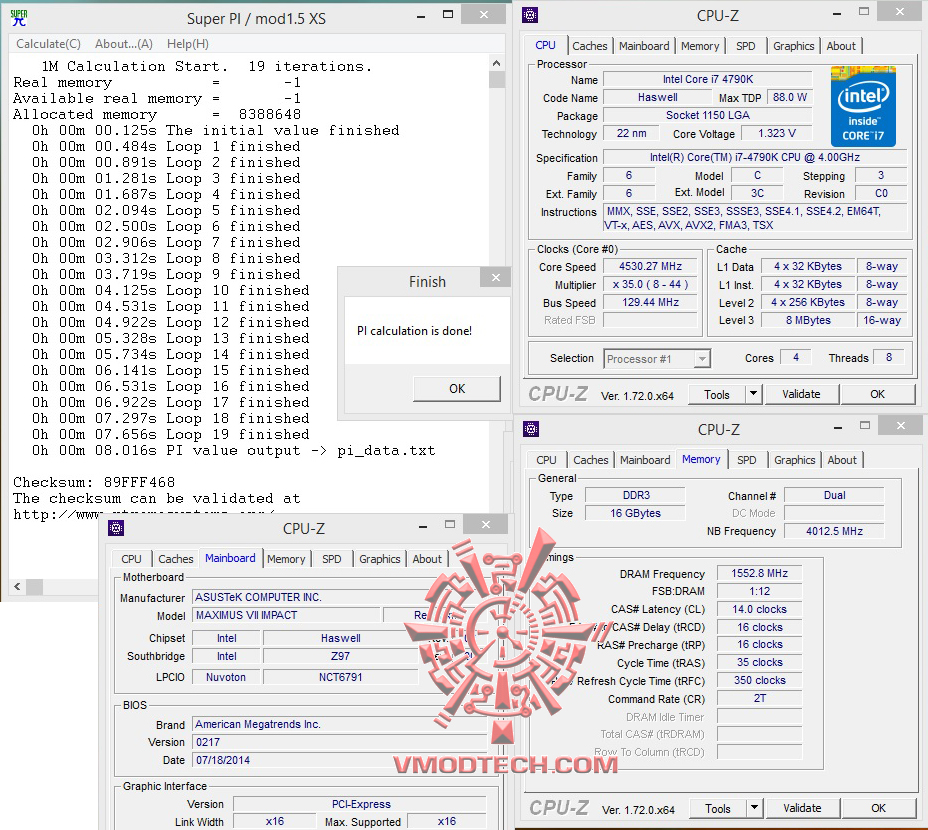
Task: Expand Tools dropdown arrow in Memory CPU-Z window
Action: click(x=755, y=808)
